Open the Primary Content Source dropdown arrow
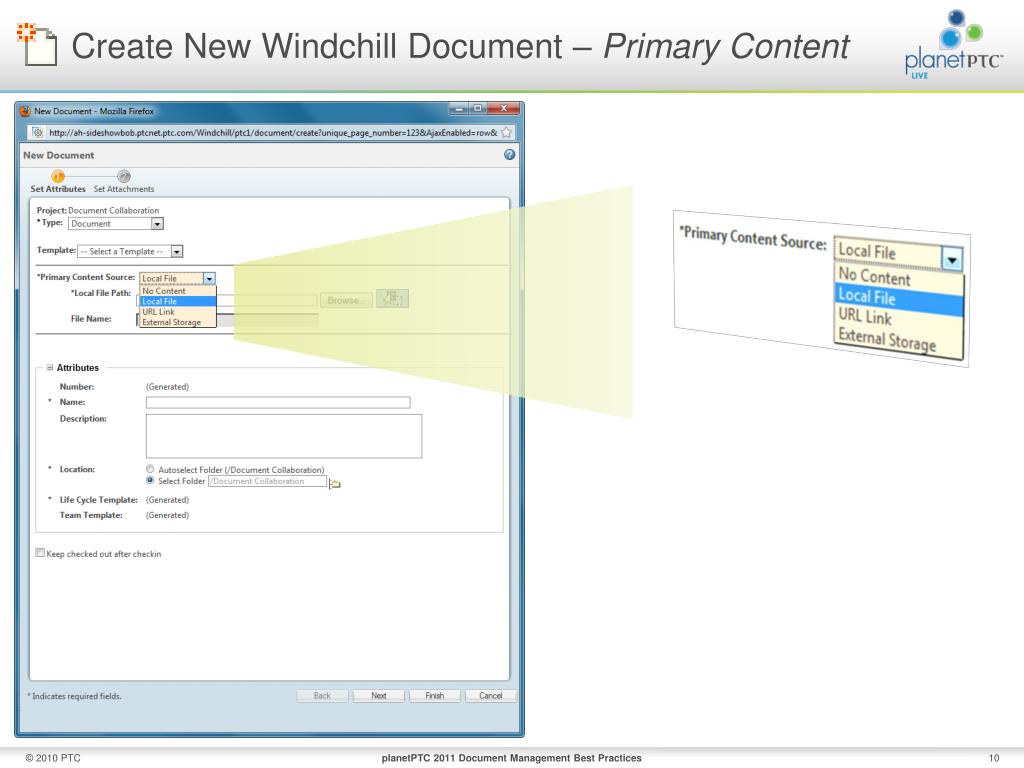Viewport: 1024px width, 768px height. [x=209, y=278]
